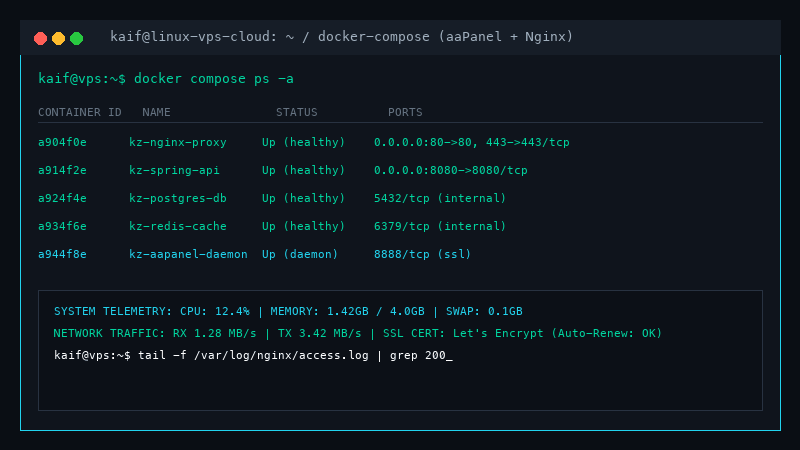Click the kz-spring-api container name
The height and width of the screenshot is (450, 800).
click(x=174, y=170)
